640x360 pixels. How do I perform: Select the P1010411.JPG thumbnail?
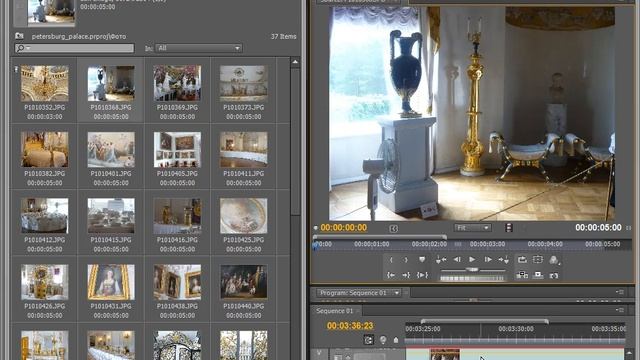(x=244, y=149)
